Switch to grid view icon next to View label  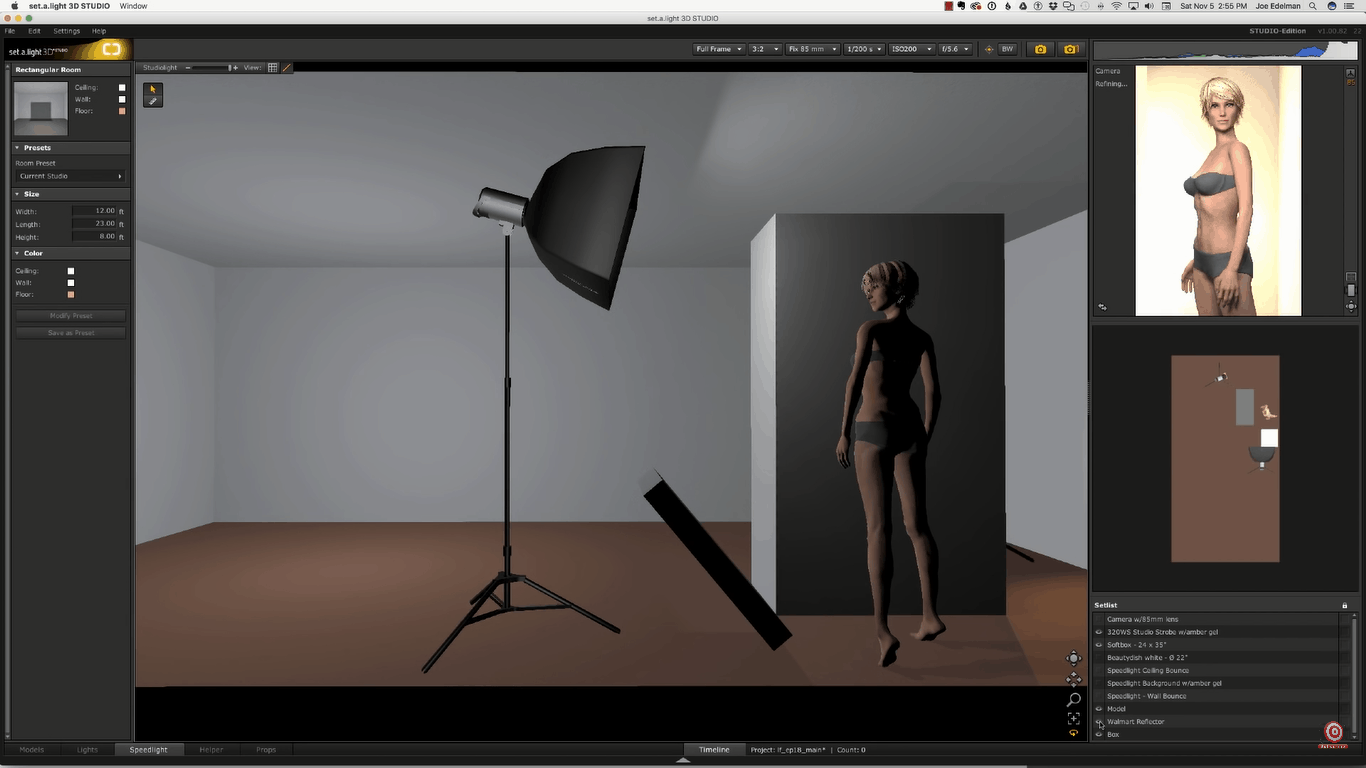point(273,68)
